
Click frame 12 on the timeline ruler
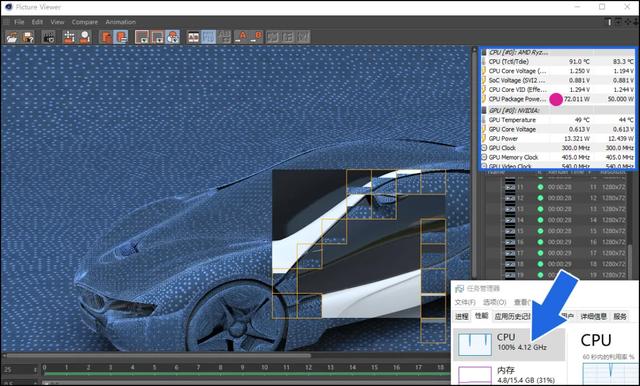[309, 368]
